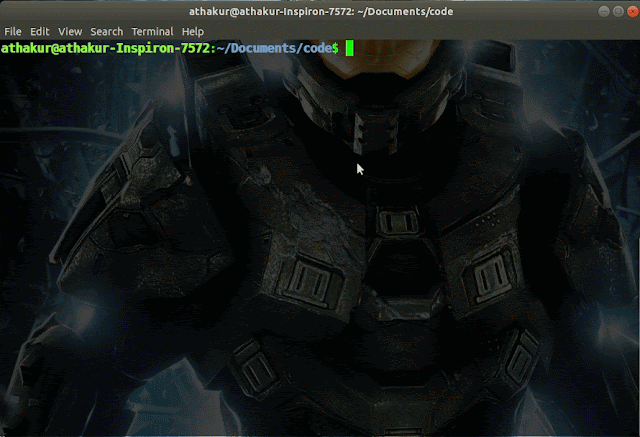Open the Terminal menu
640x437 pixels.
[x=152, y=31]
